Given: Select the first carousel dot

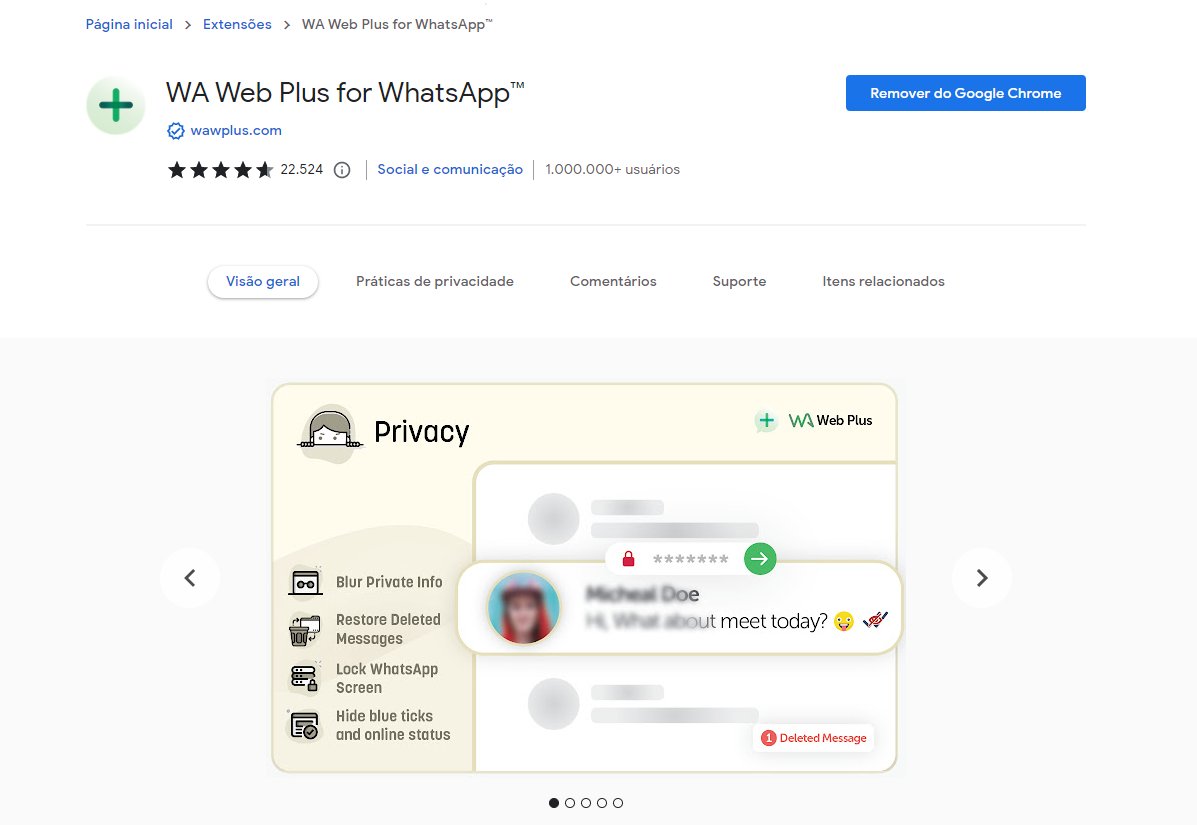Looking at the screenshot, I should [x=554, y=803].
